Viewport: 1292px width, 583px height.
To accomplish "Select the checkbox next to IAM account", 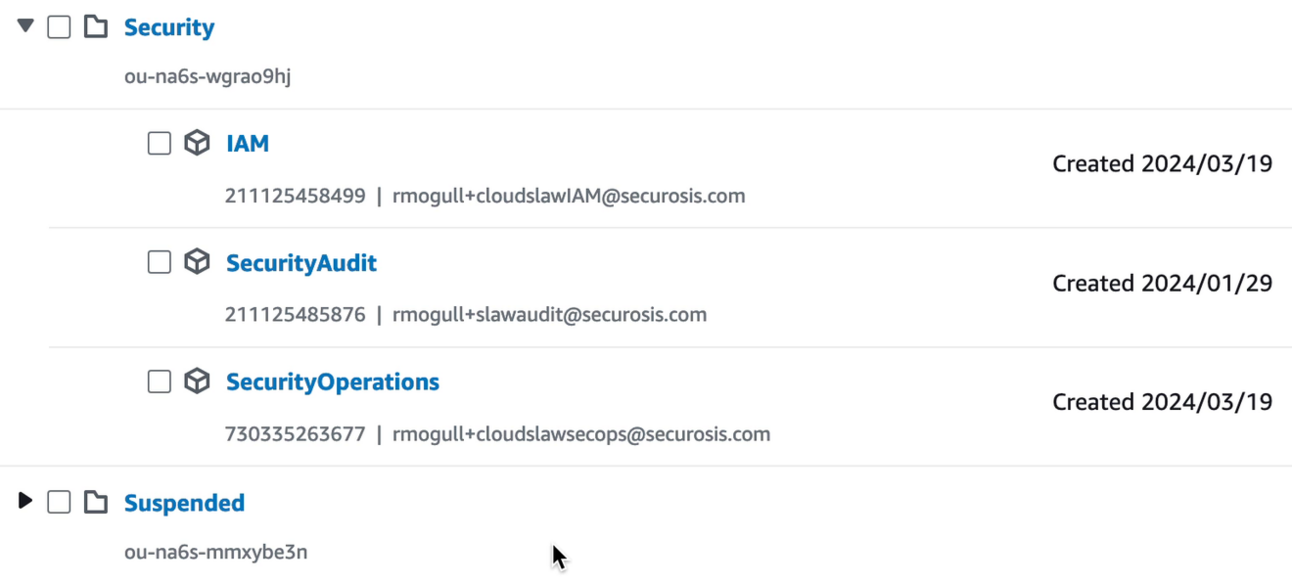I will pos(158,143).
